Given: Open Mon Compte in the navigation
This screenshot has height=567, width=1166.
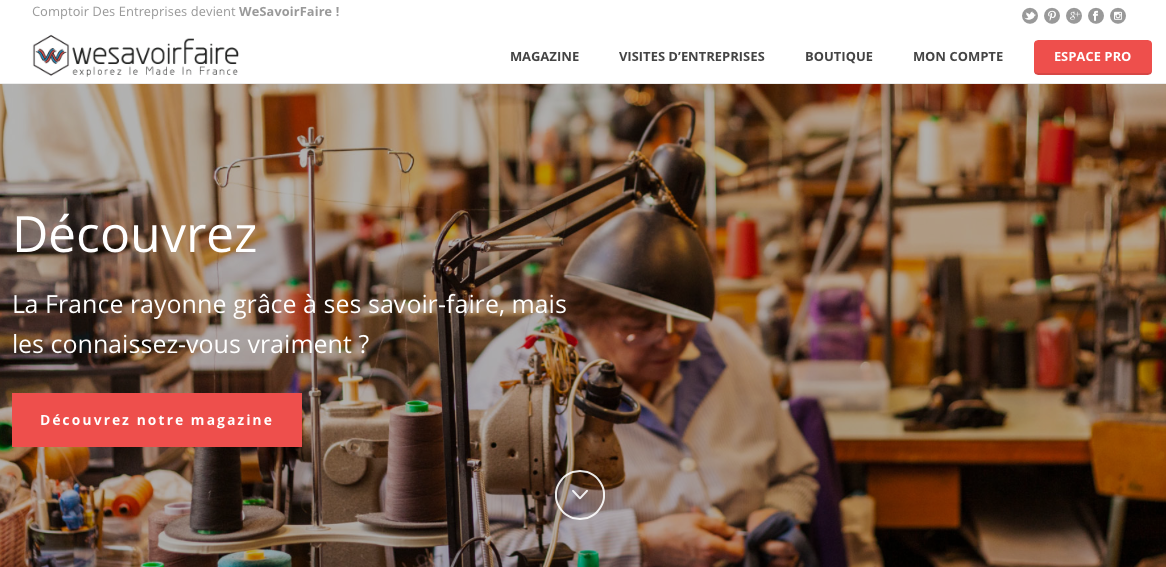Looking at the screenshot, I should 958,57.
